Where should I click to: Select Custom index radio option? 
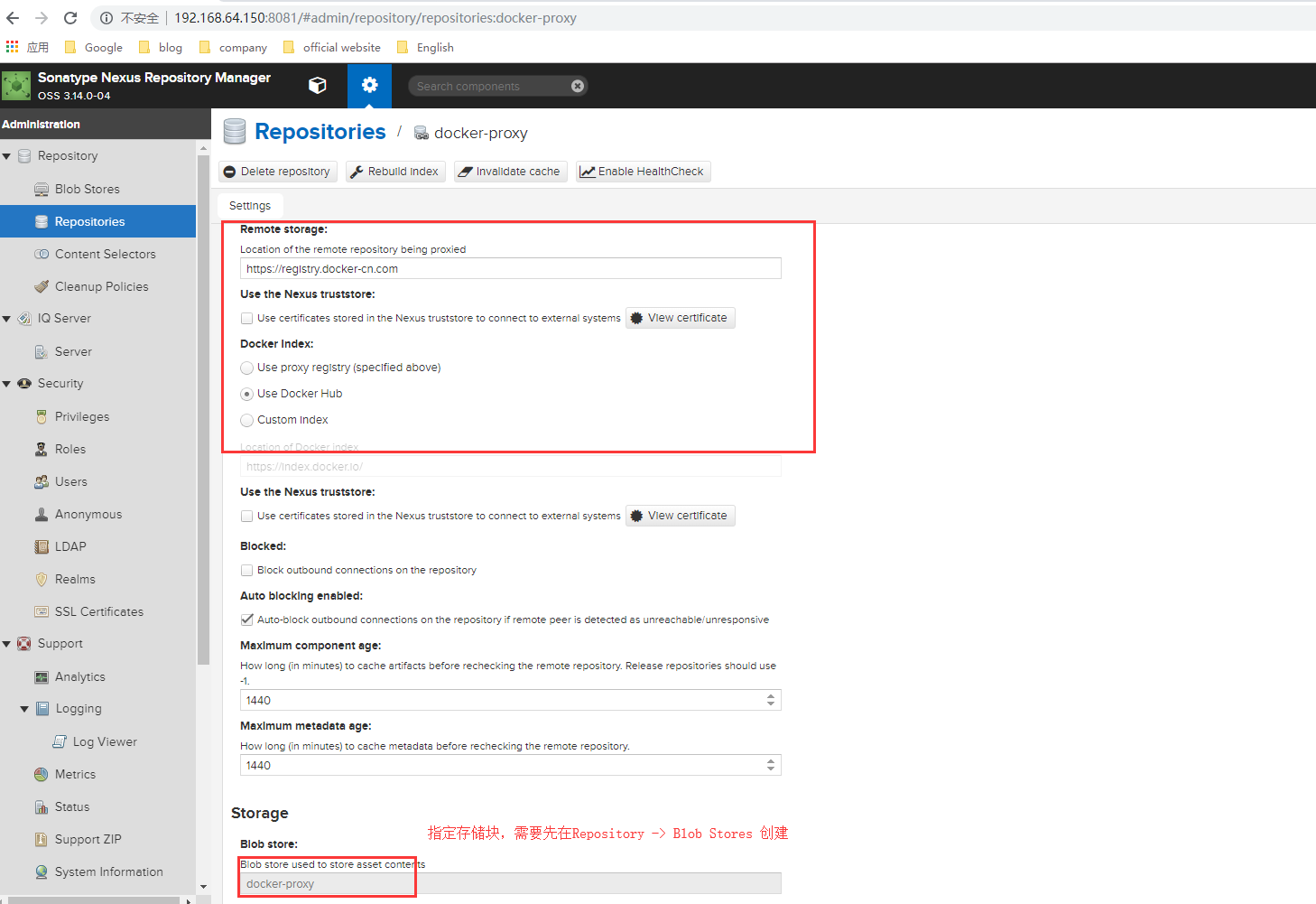tap(246, 420)
